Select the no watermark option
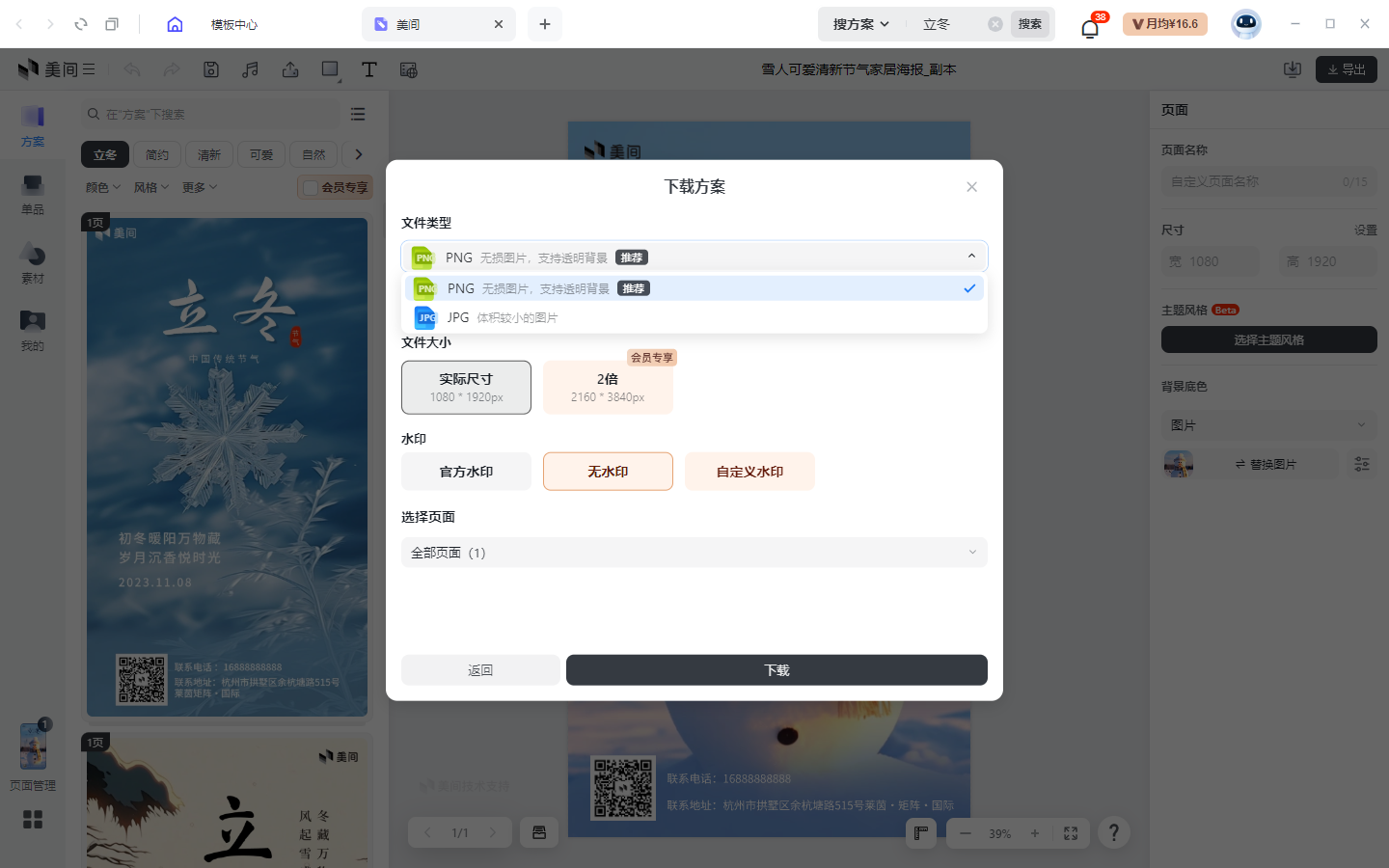 pos(608,472)
